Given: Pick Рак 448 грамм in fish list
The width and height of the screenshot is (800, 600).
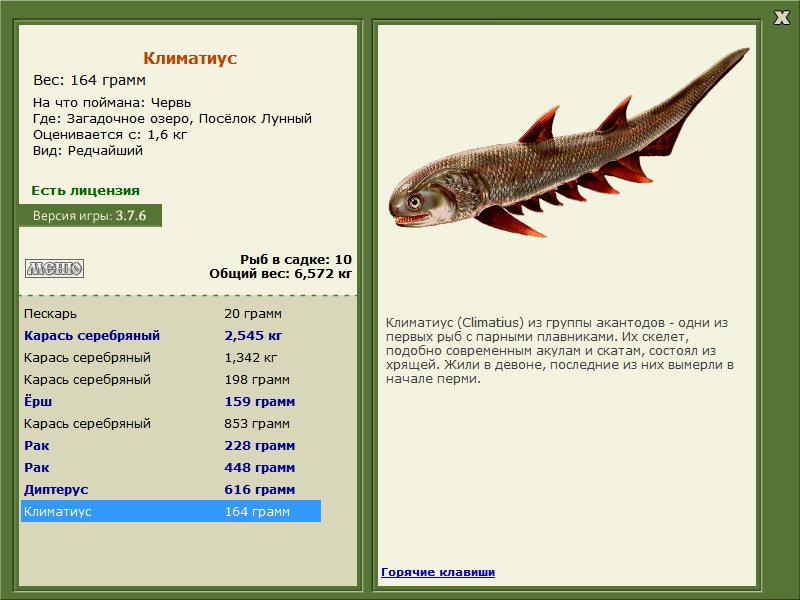Looking at the screenshot, I should [171, 467].
